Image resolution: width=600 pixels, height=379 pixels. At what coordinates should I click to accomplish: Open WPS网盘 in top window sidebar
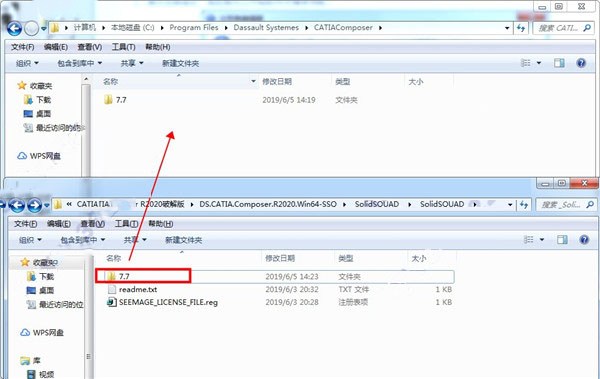[x=39, y=156]
